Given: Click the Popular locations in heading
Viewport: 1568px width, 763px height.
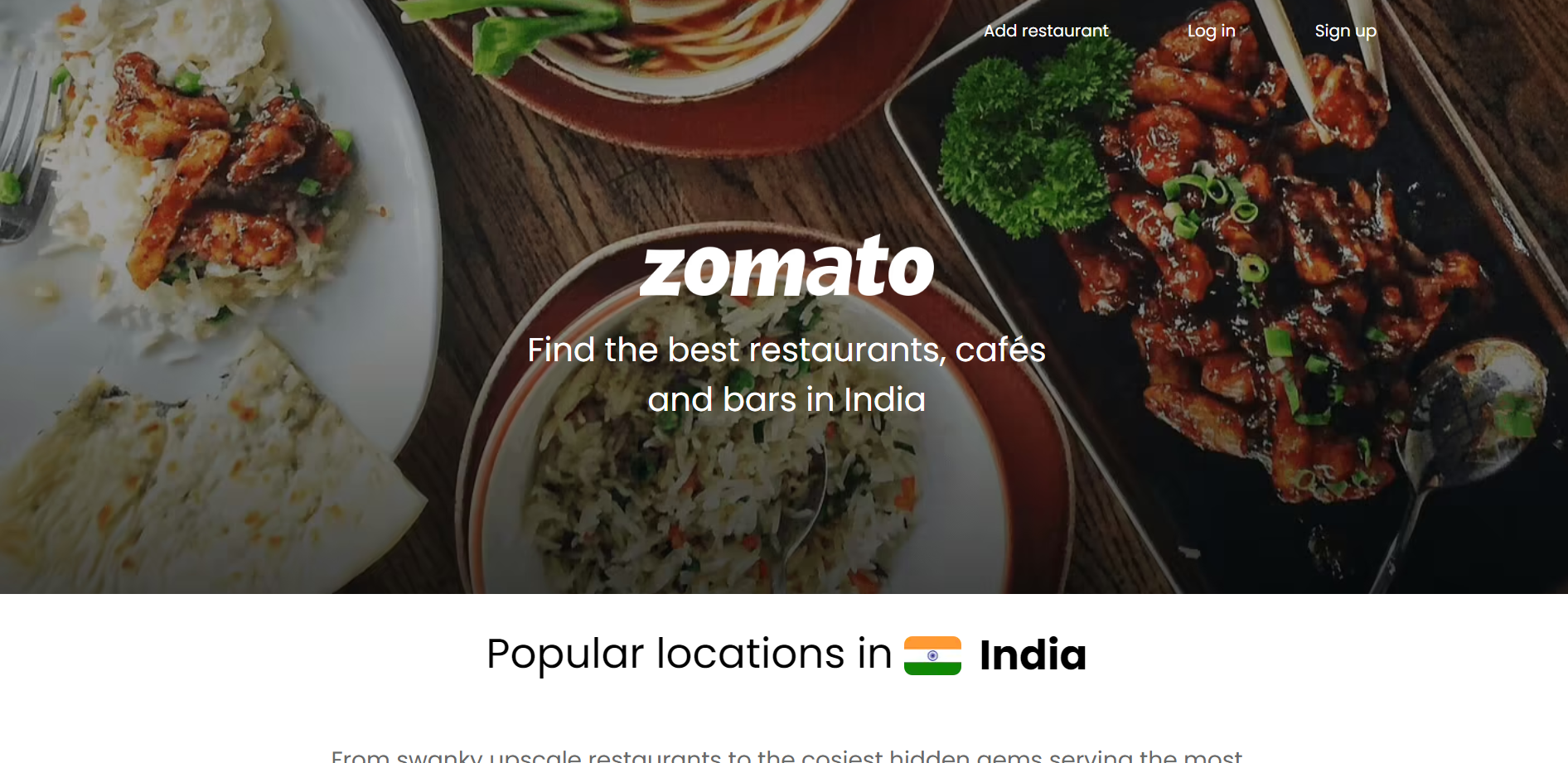Looking at the screenshot, I should pos(689,654).
